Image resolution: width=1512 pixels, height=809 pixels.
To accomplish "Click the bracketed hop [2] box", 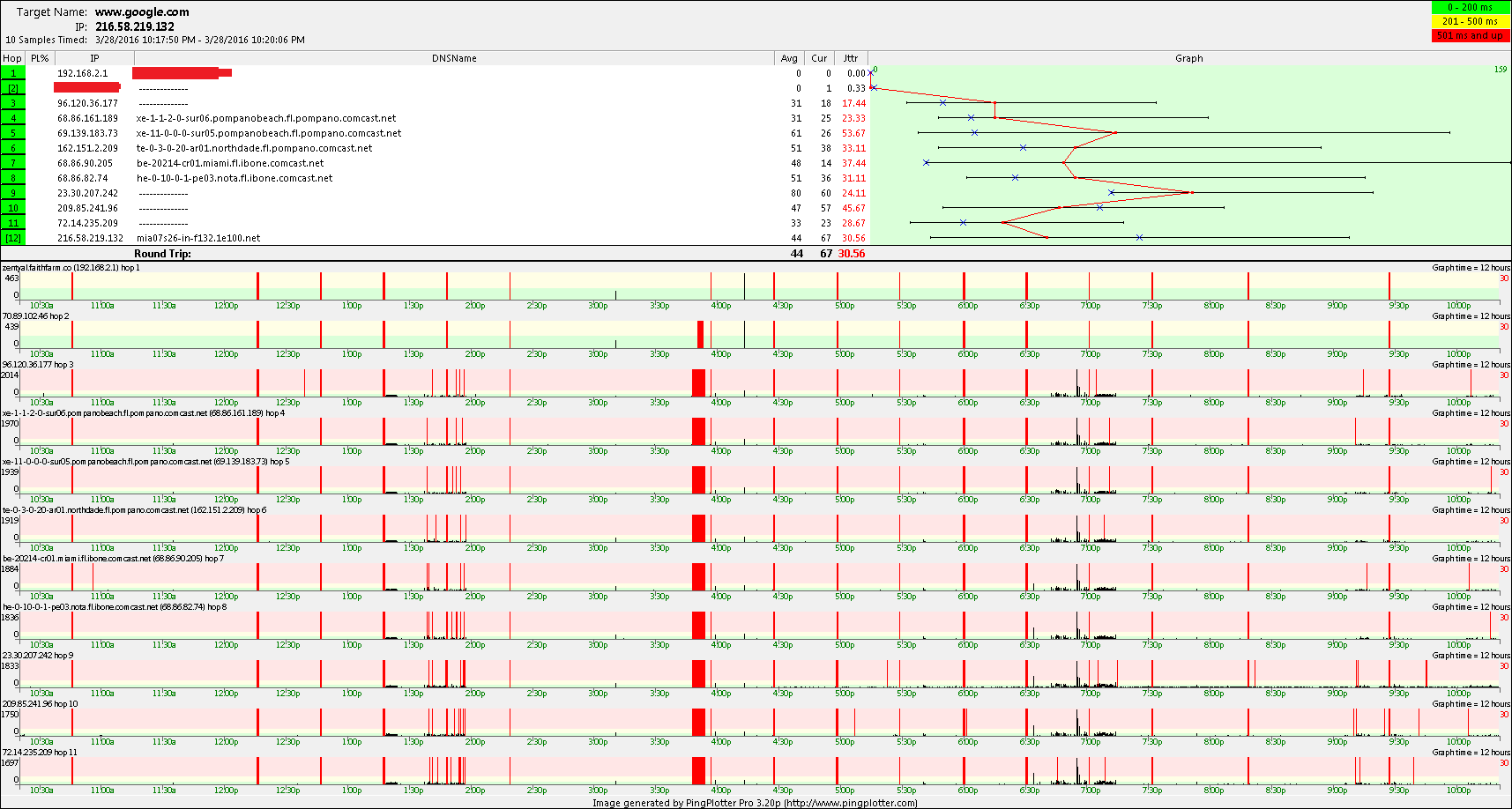I will click(13, 88).
